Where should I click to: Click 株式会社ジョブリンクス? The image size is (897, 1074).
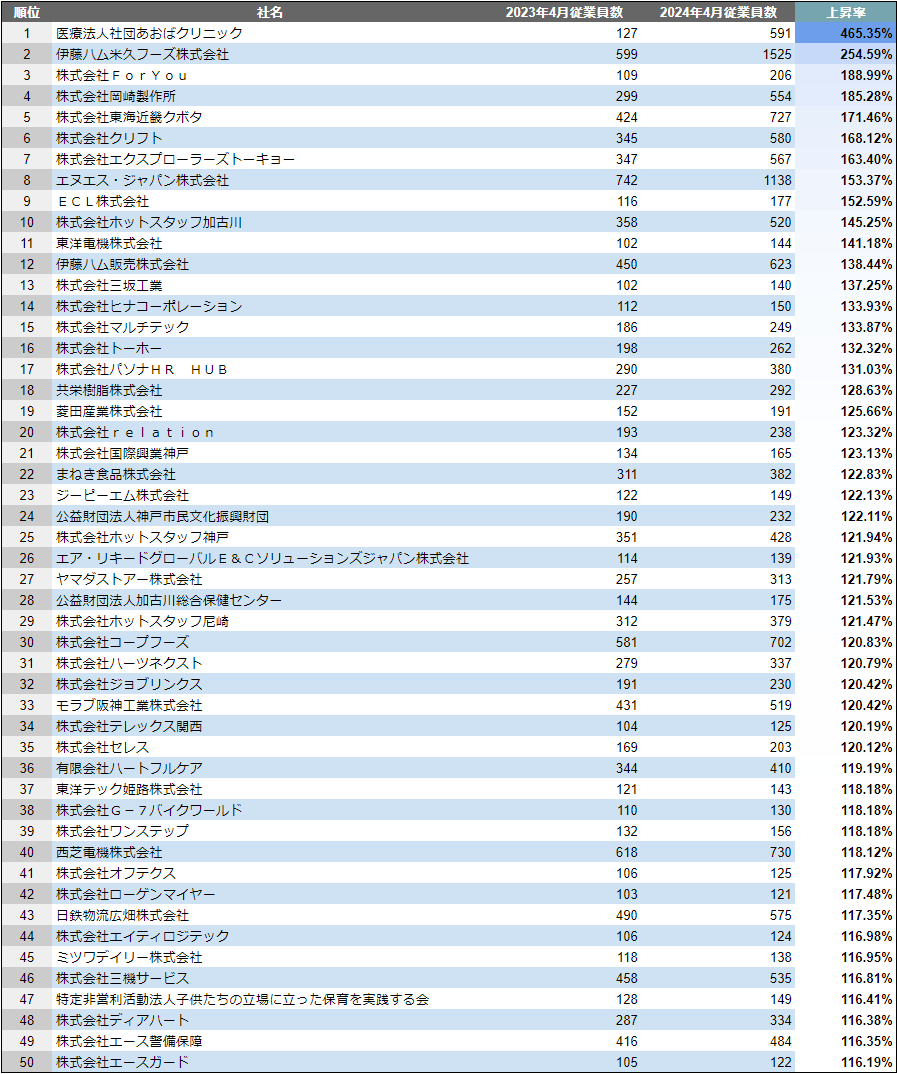[x=129, y=684]
